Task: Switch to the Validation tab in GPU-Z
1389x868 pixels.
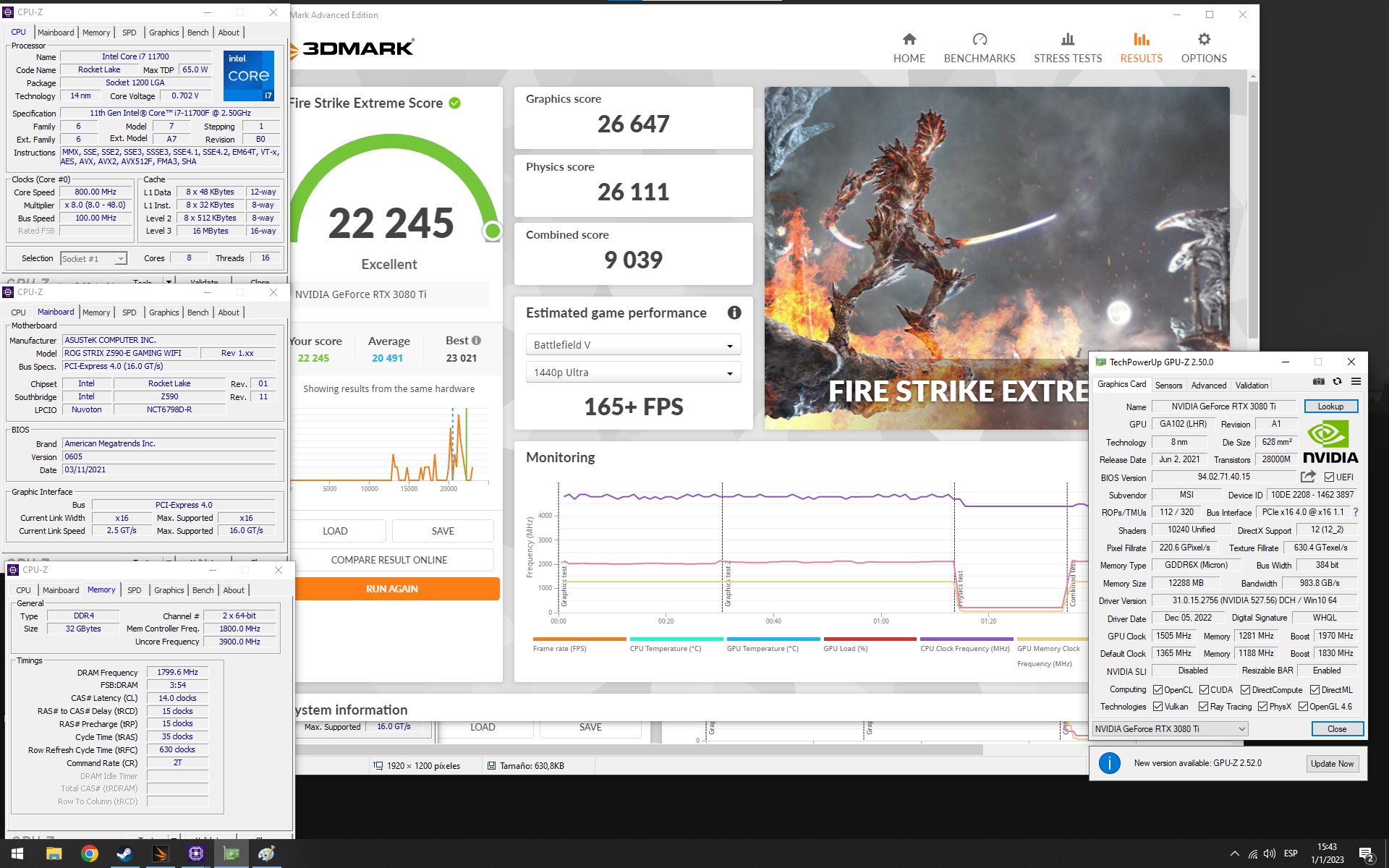Action: pos(1252,386)
